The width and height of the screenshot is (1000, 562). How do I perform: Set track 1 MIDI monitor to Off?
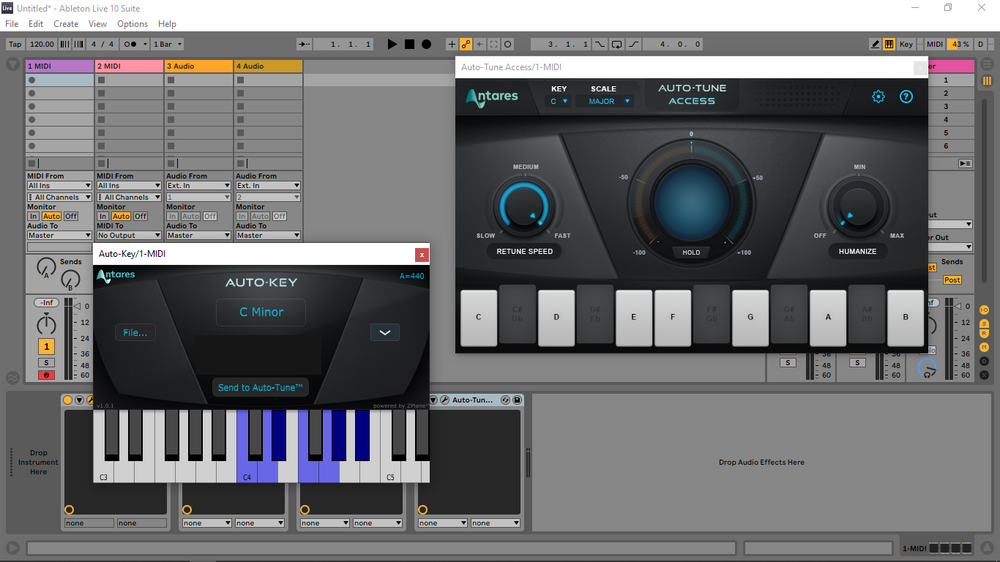point(71,216)
